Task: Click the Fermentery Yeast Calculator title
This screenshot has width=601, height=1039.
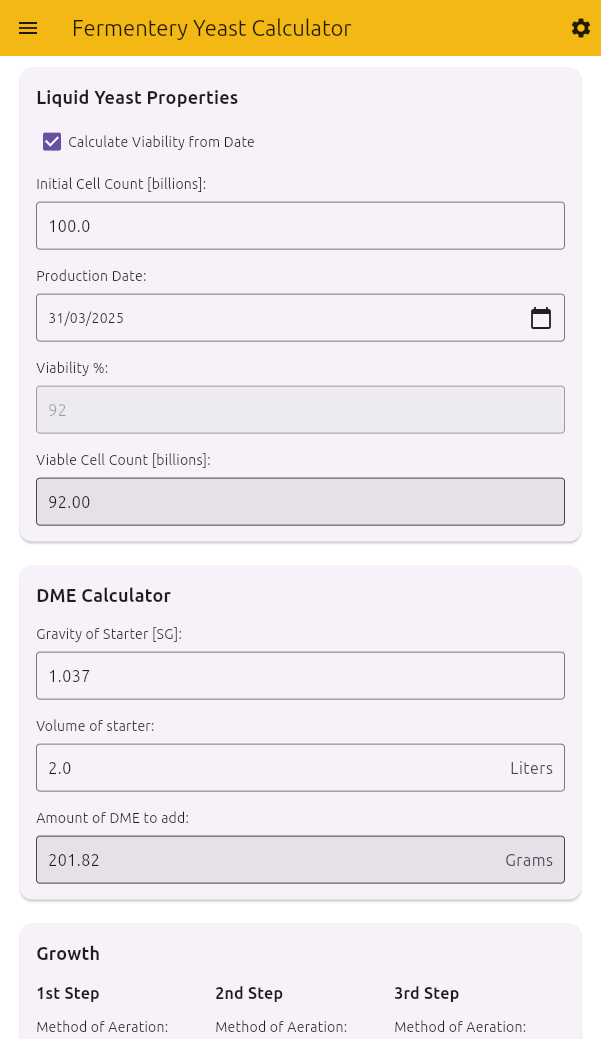Action: (x=211, y=28)
